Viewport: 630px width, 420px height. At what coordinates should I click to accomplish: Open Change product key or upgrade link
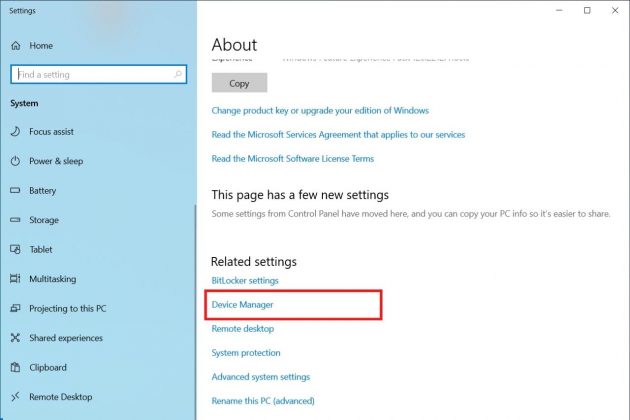tap(320, 111)
